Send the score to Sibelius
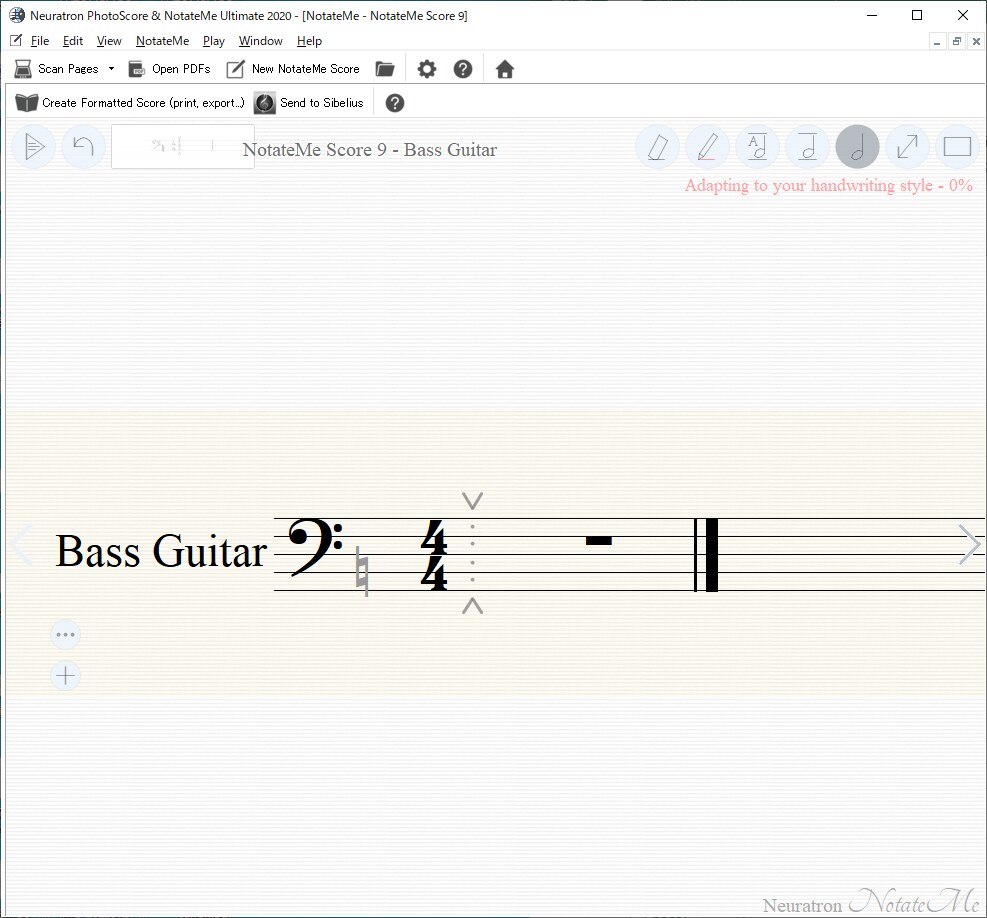The image size is (987, 918). pyautogui.click(x=309, y=103)
